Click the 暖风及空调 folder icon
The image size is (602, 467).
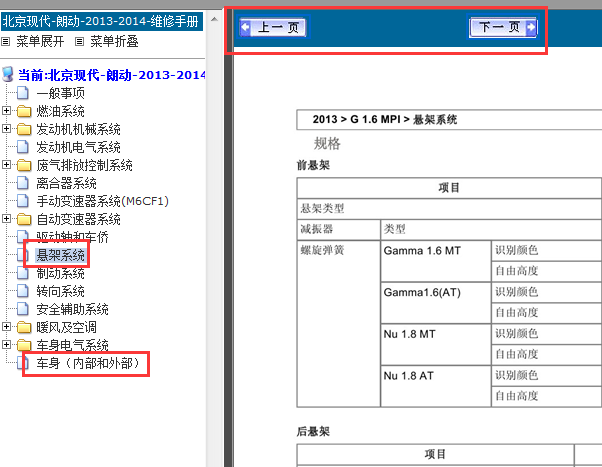(24, 327)
